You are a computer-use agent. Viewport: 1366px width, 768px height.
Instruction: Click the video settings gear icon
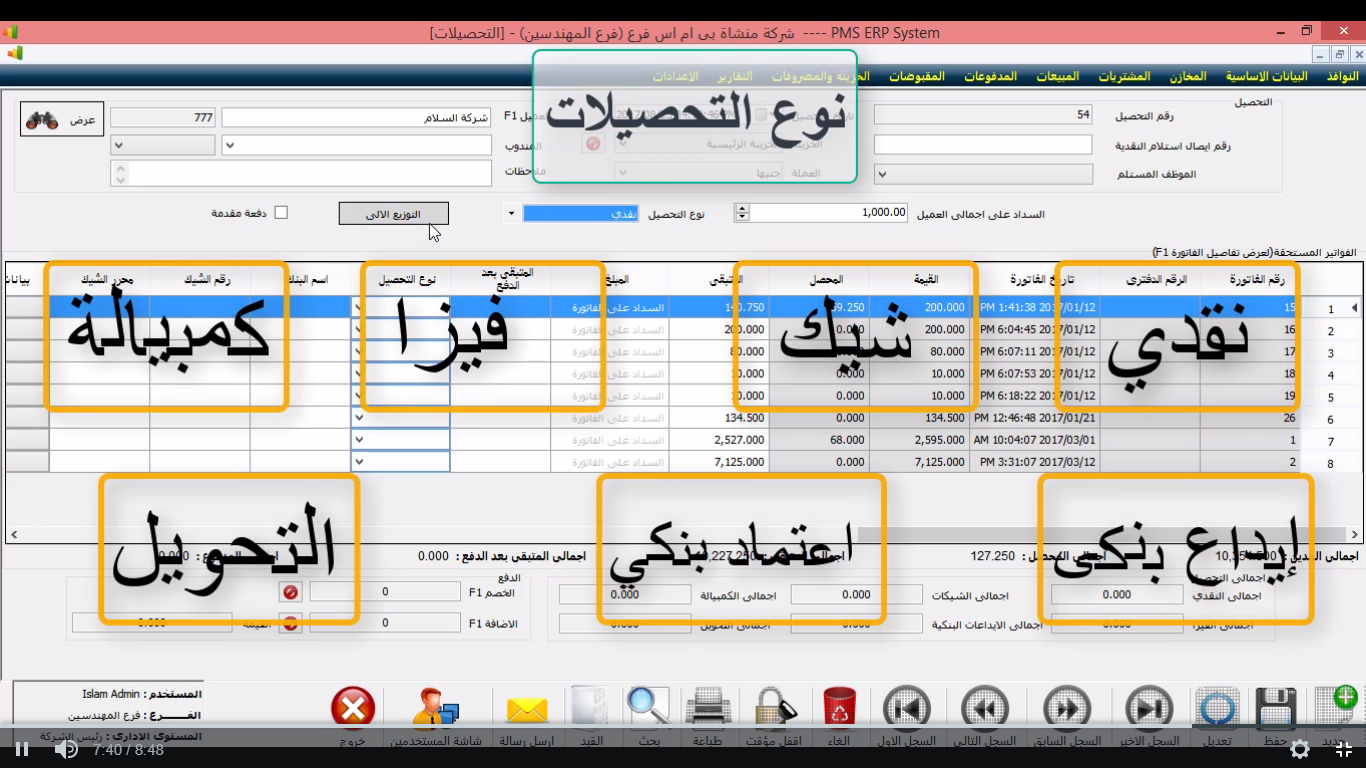coord(1300,749)
